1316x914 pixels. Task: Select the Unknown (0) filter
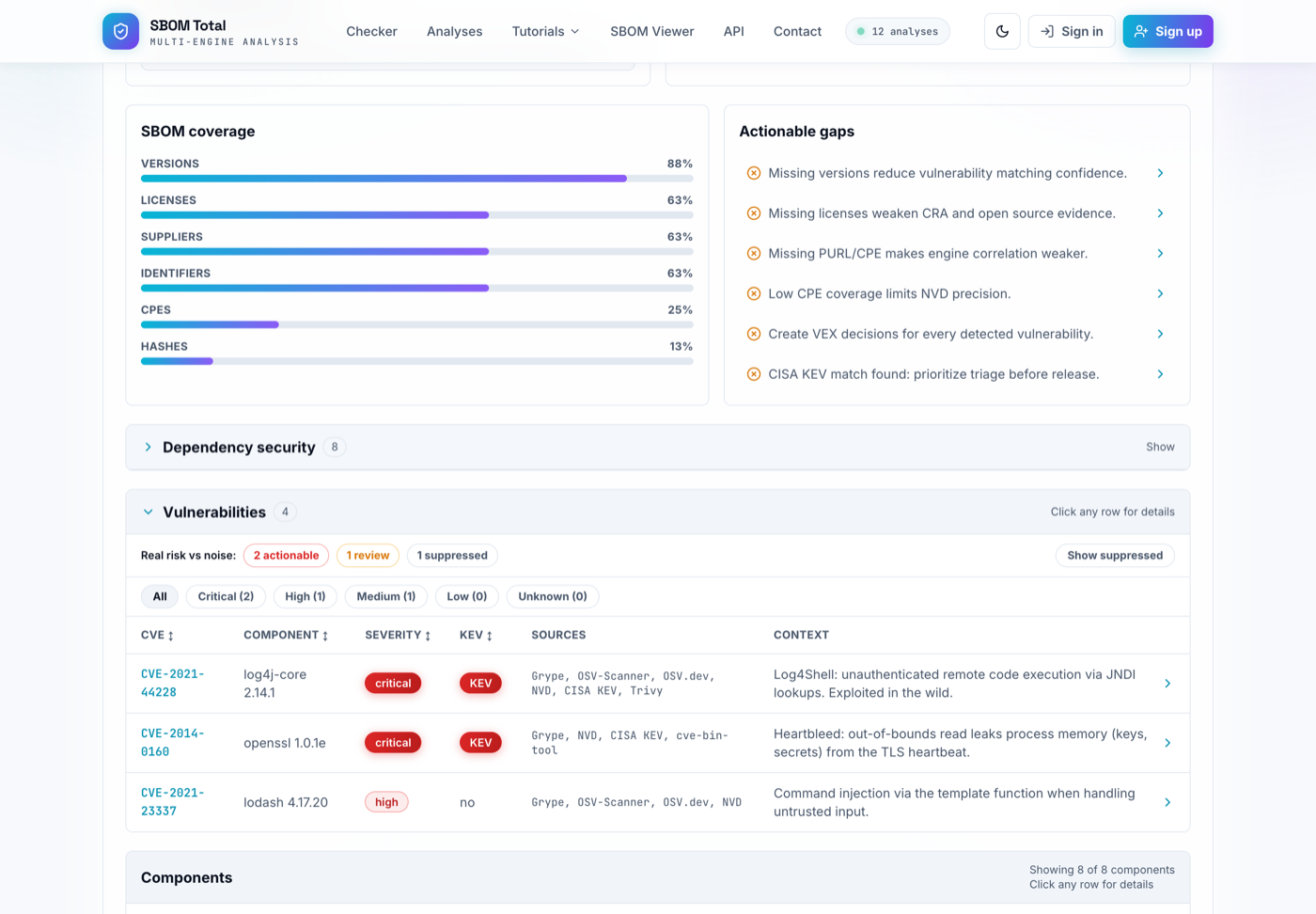click(553, 596)
